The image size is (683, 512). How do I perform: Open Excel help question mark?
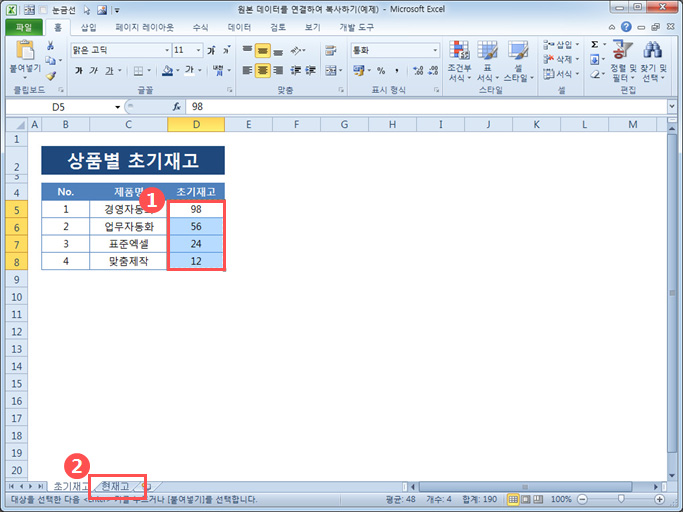click(x=626, y=27)
